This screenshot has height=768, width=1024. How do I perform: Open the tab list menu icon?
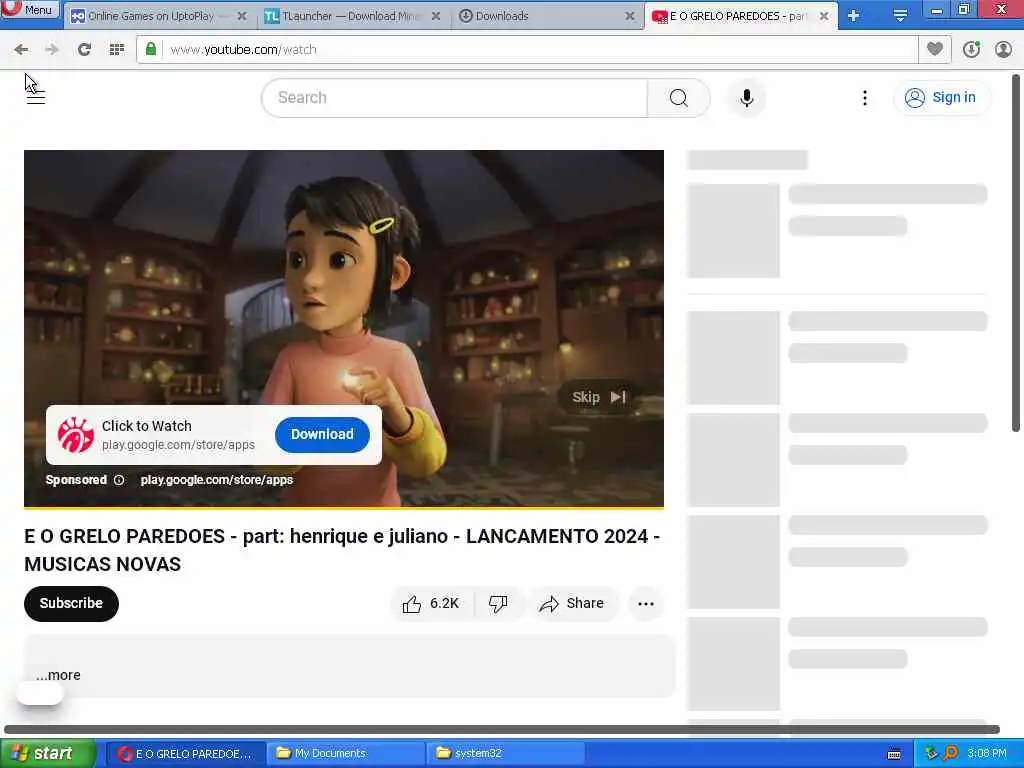point(901,16)
